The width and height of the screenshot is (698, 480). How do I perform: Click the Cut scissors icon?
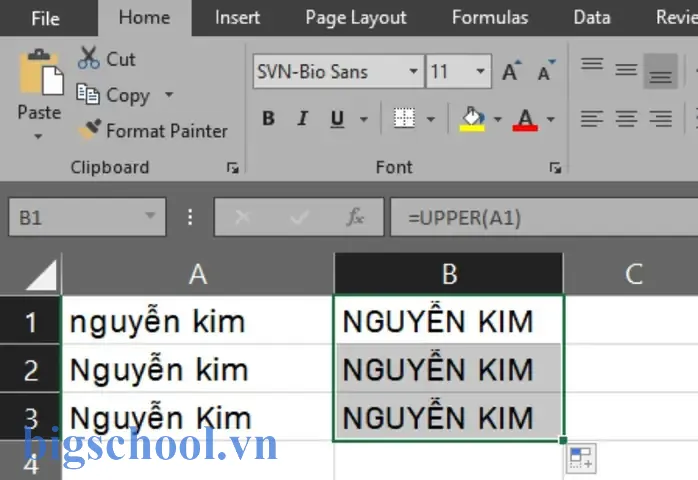pyautogui.click(x=89, y=58)
